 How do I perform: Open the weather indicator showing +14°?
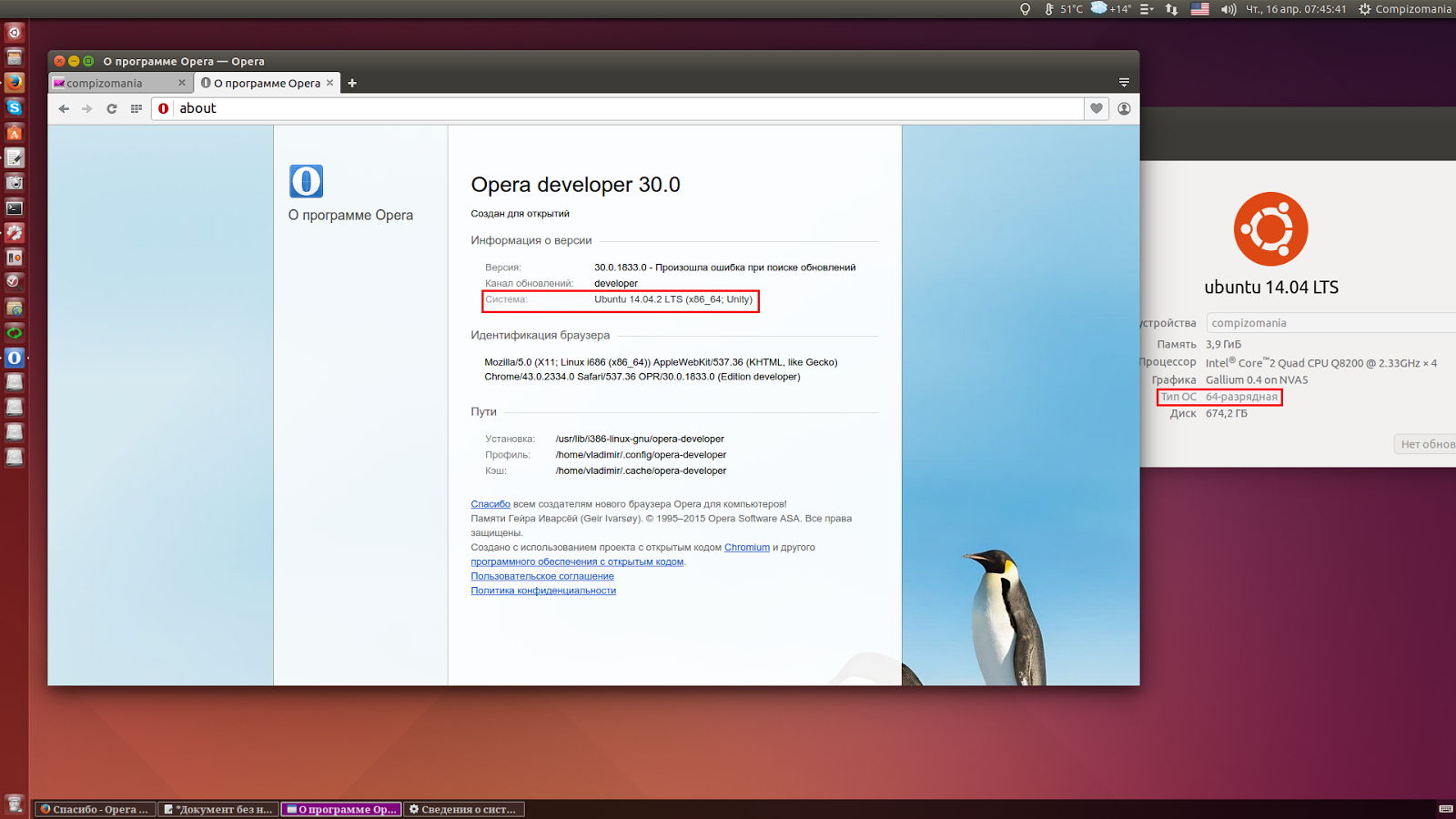point(1110,9)
